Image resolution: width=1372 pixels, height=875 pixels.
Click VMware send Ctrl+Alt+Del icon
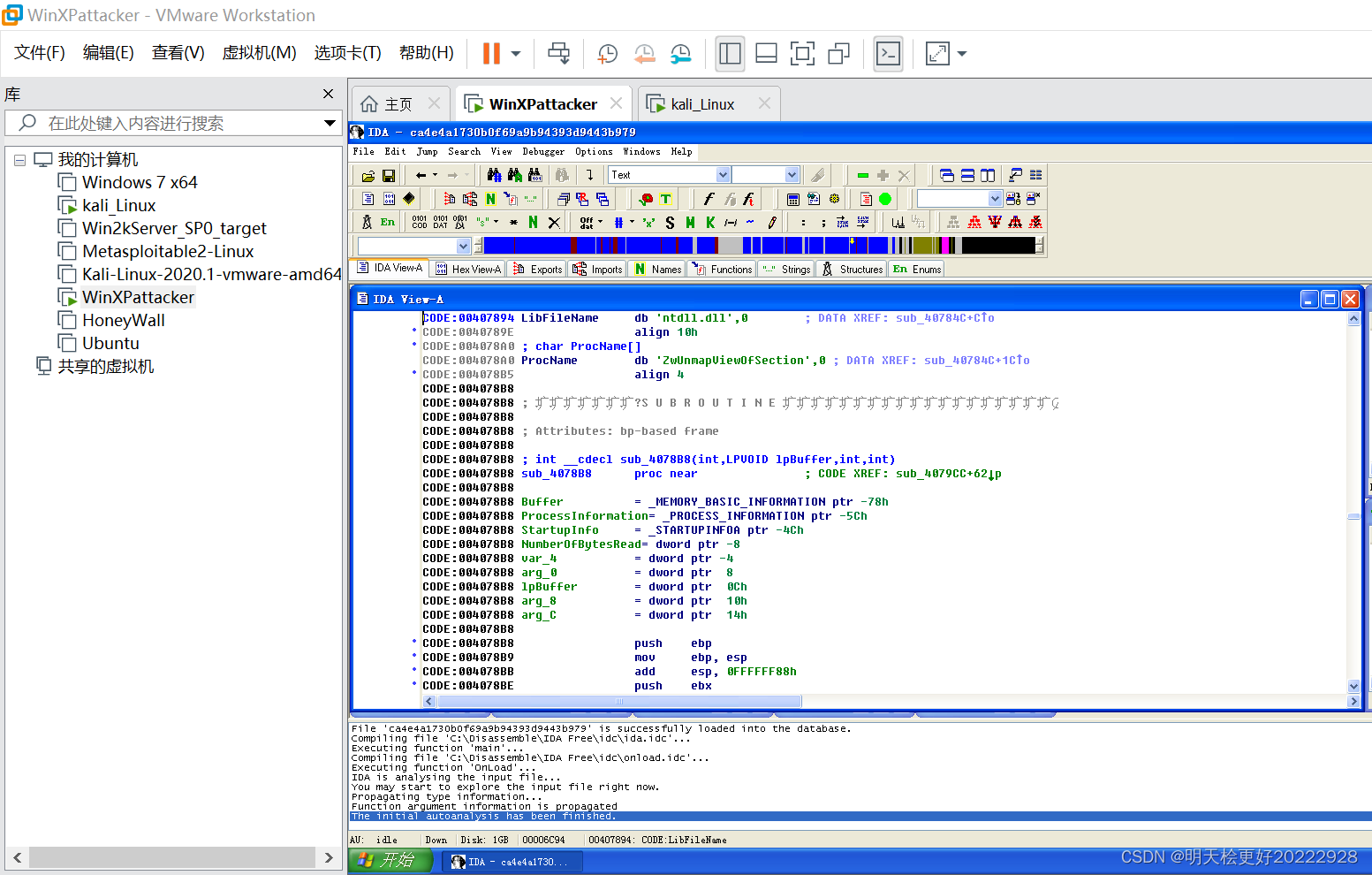(x=558, y=54)
